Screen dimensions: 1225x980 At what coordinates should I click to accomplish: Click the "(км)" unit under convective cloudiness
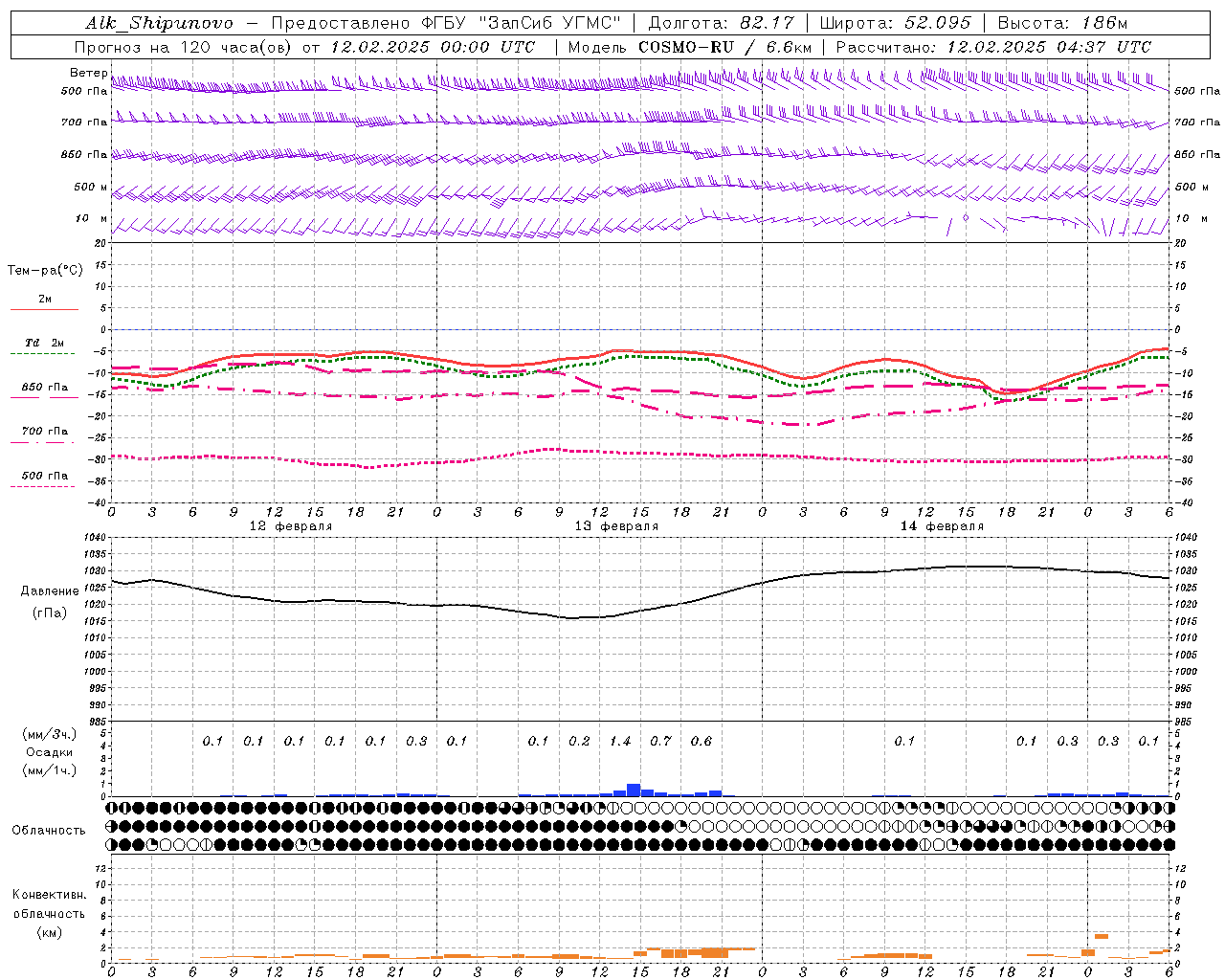tap(49, 933)
